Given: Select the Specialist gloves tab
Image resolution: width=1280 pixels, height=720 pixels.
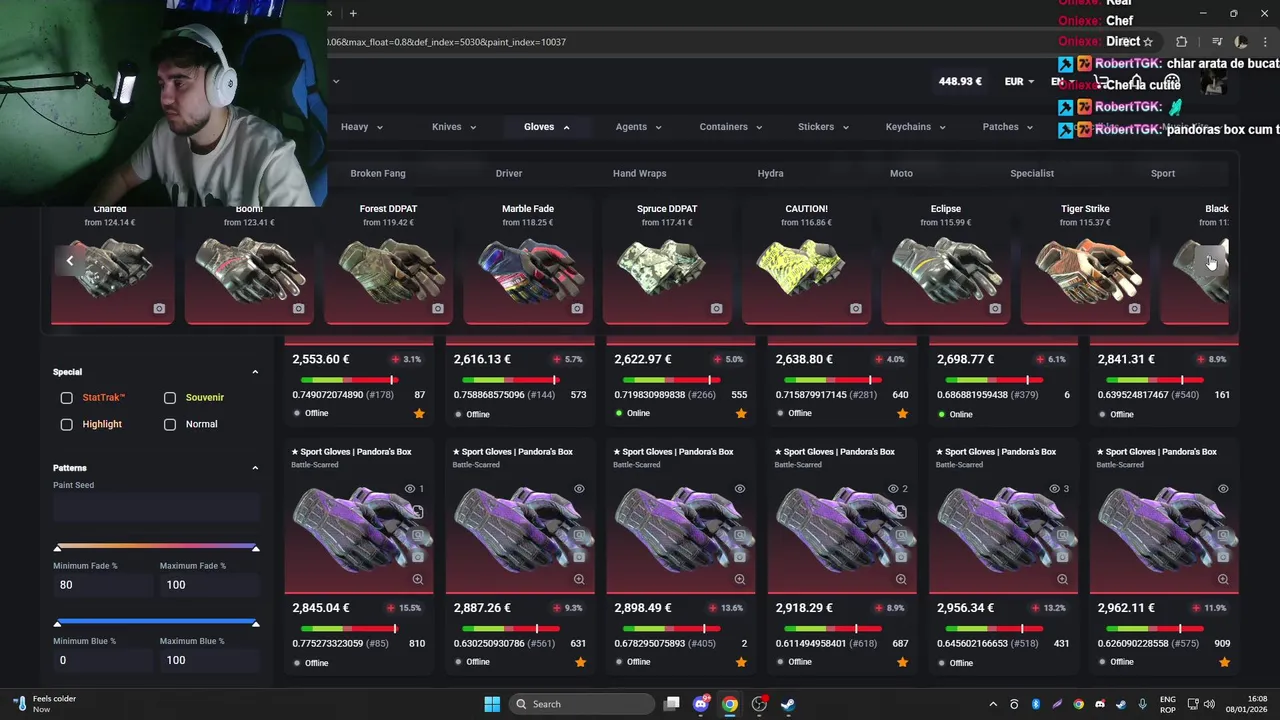Looking at the screenshot, I should pyautogui.click(x=1032, y=173).
